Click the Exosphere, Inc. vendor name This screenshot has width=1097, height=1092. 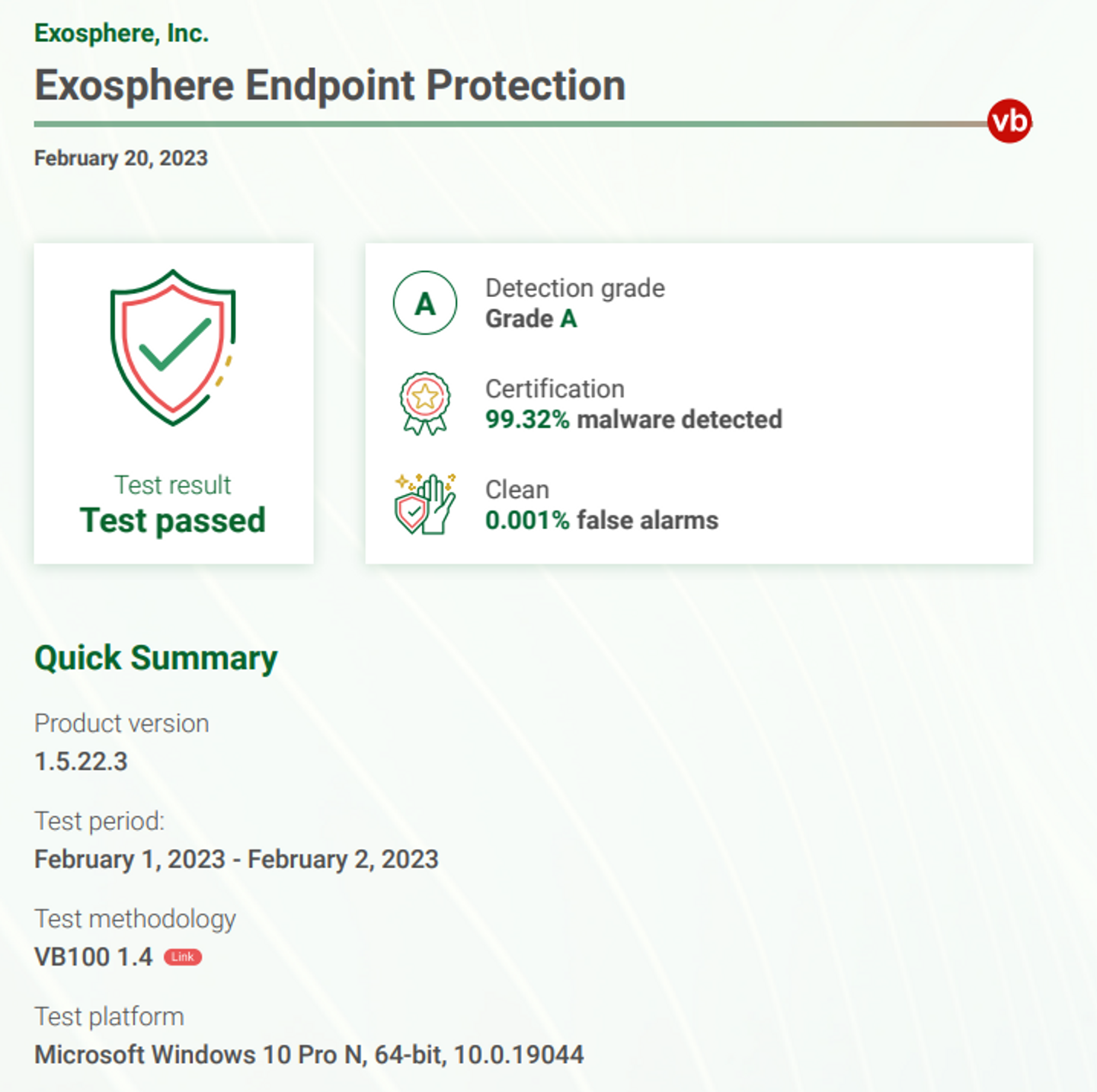[121, 34]
